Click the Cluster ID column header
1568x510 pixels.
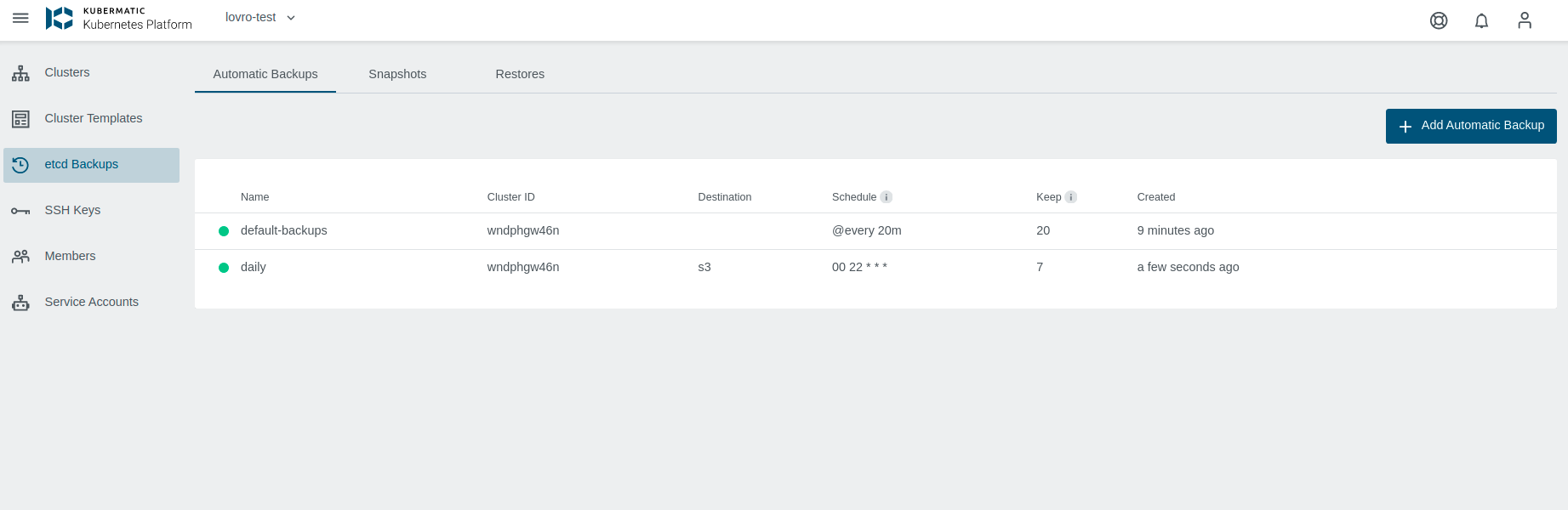[x=510, y=197]
